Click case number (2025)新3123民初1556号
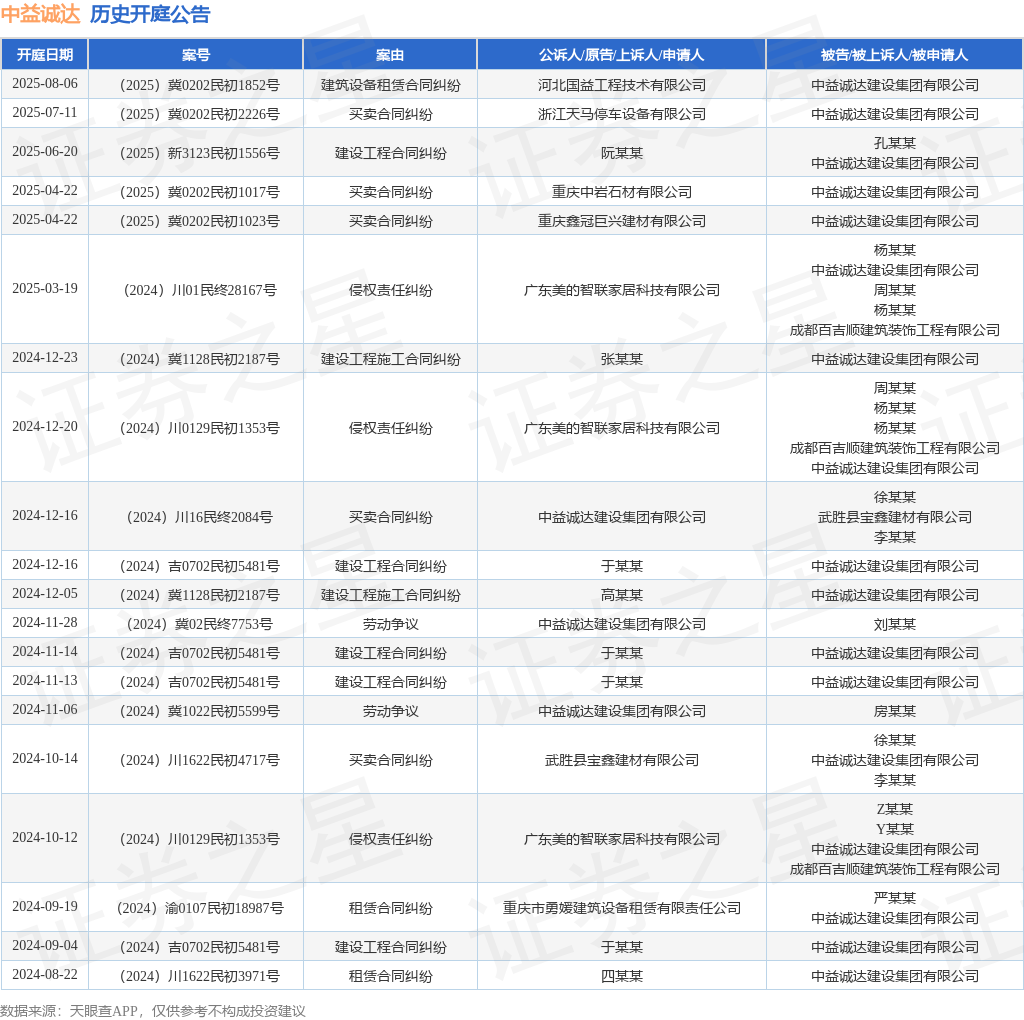The image size is (1024, 1020). coord(199,153)
